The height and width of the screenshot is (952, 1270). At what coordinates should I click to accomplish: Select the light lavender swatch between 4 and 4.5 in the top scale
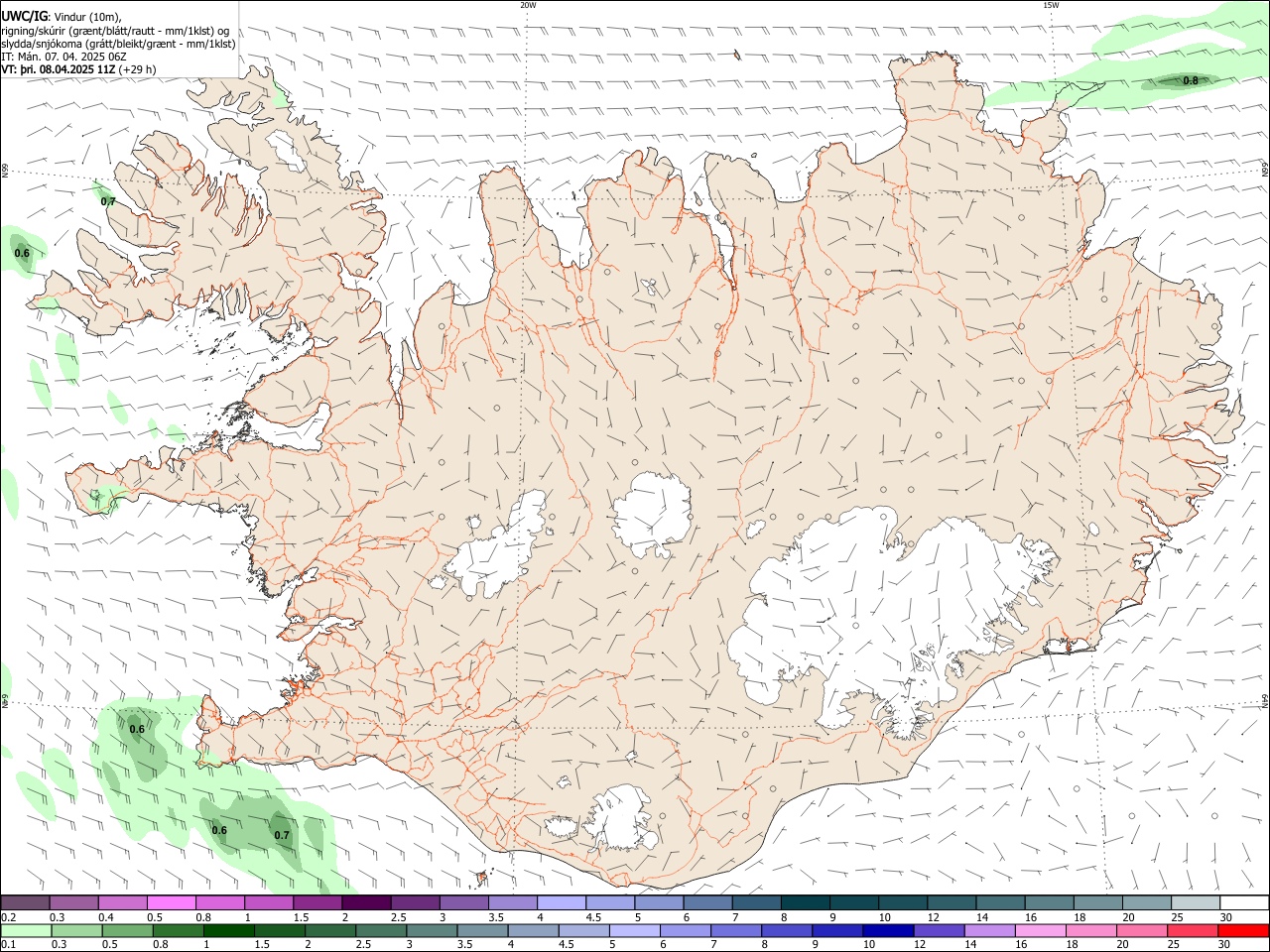(x=560, y=902)
